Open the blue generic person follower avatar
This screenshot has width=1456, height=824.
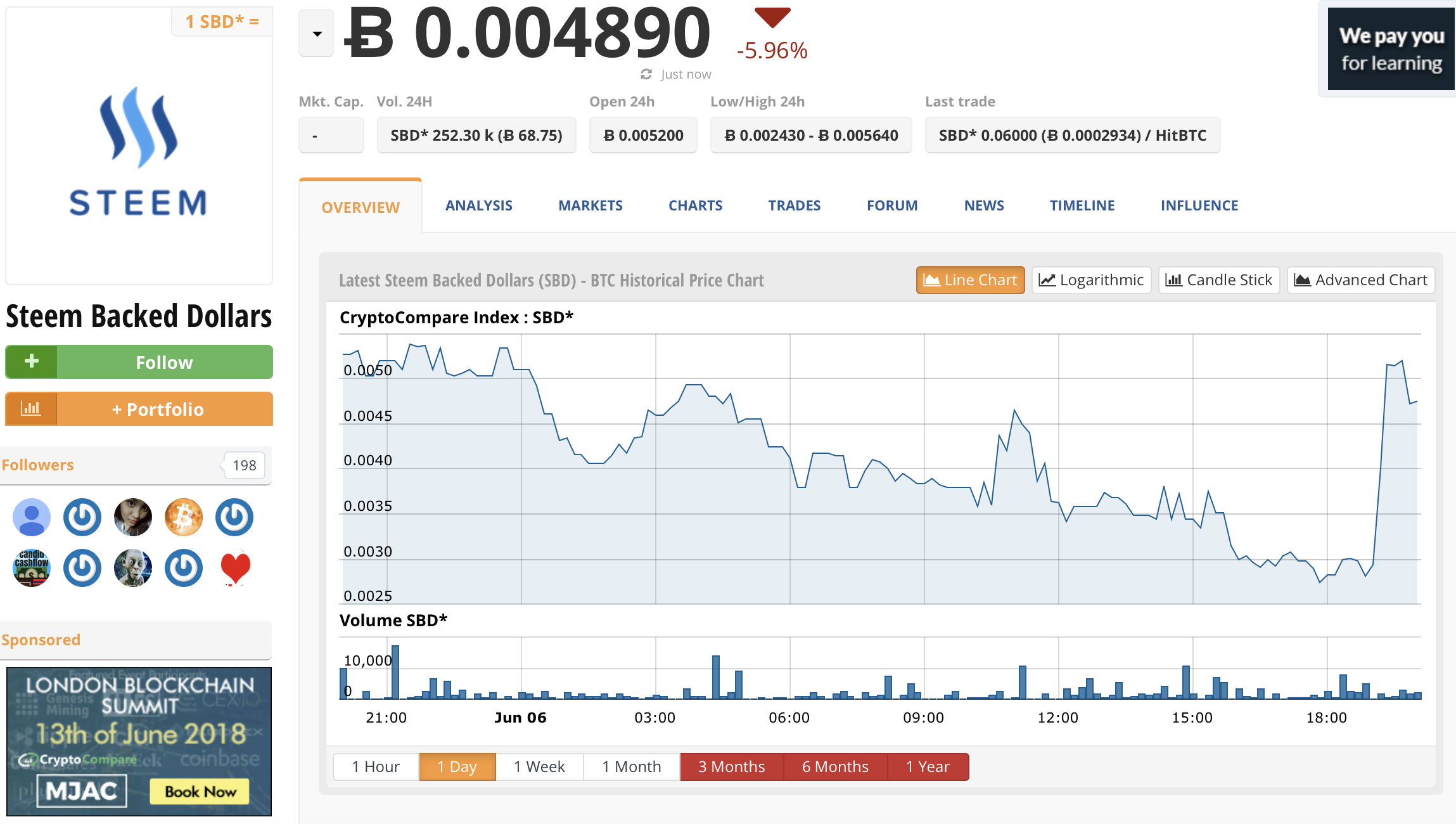click(32, 517)
